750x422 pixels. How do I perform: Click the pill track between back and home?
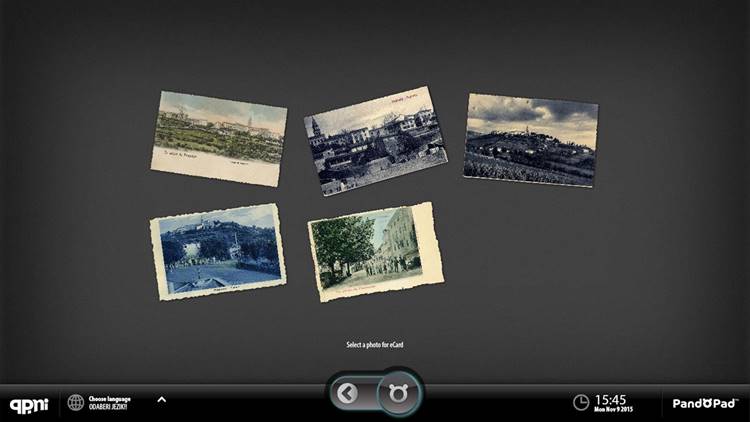pos(373,394)
